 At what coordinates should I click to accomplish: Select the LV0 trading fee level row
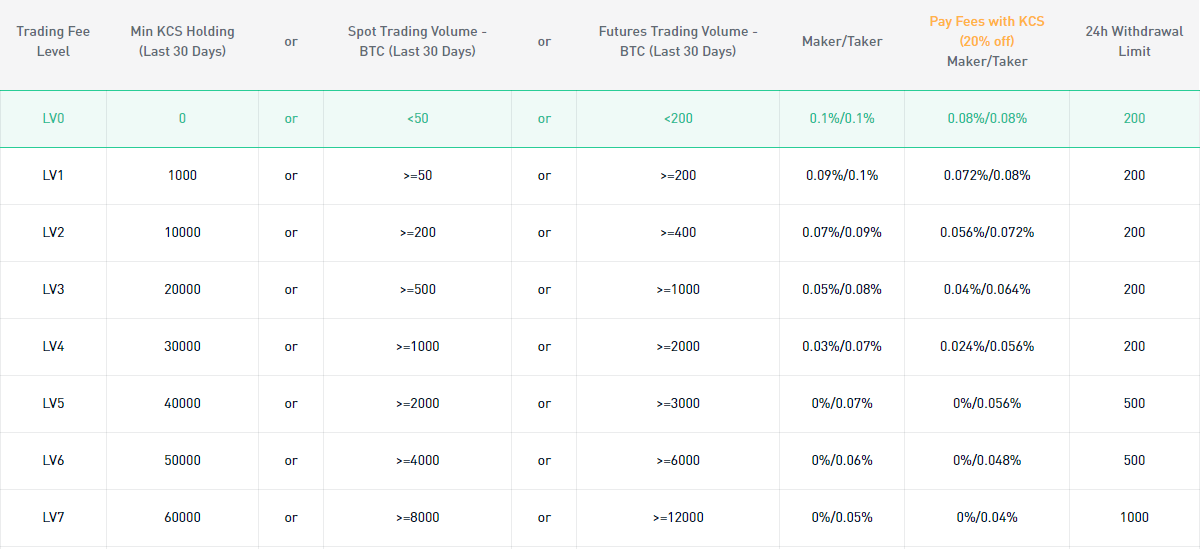(x=600, y=119)
